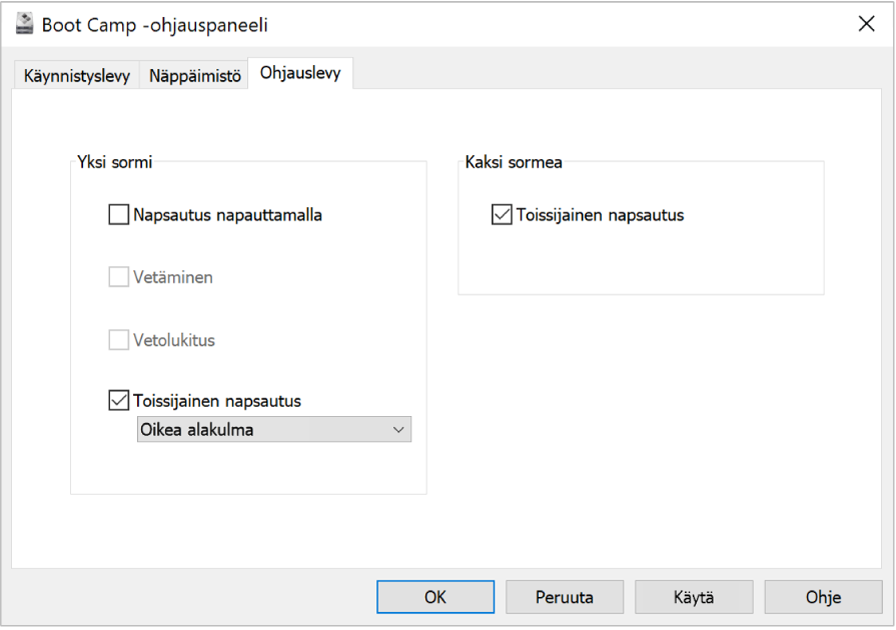Switch to the Käynnistyslevy tab

pyautogui.click(x=77, y=75)
